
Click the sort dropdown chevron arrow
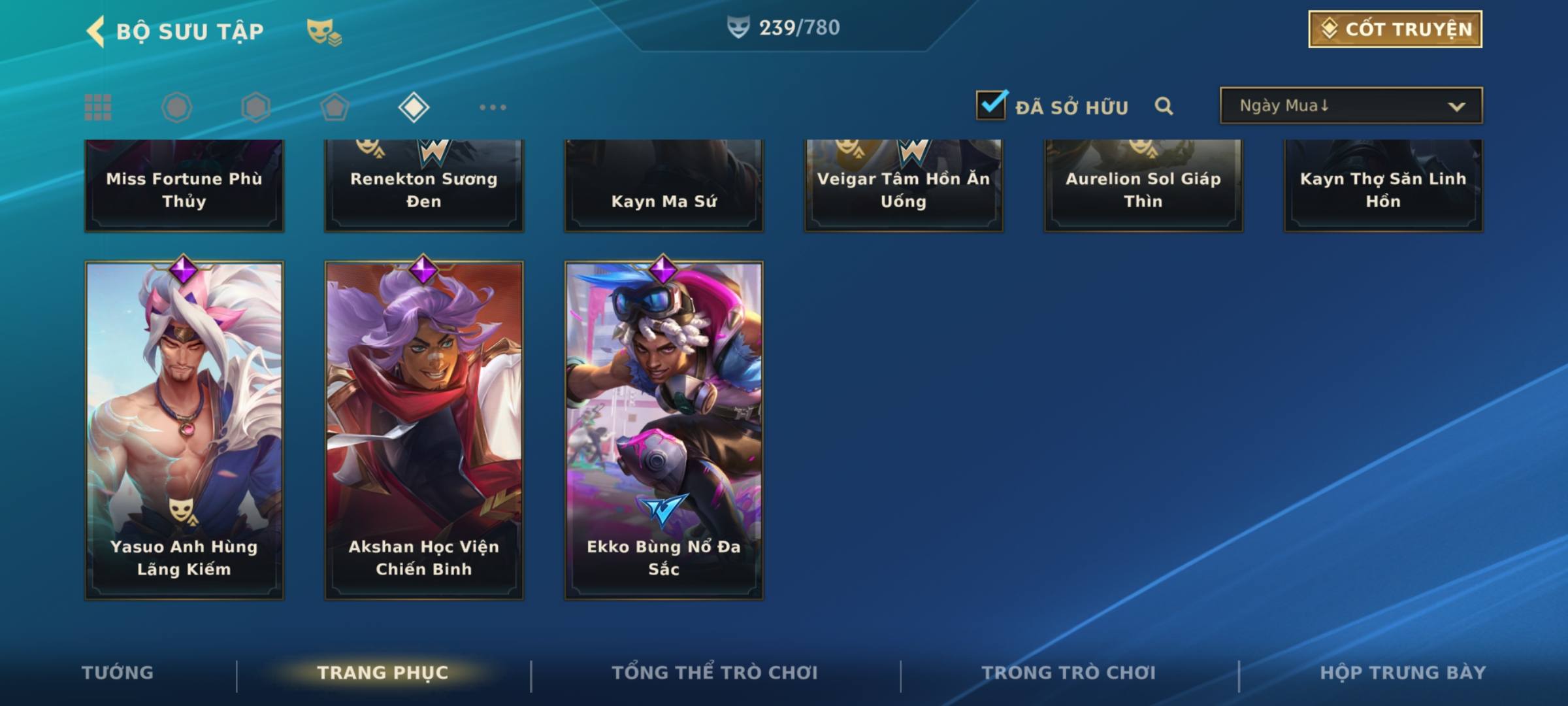1456,107
